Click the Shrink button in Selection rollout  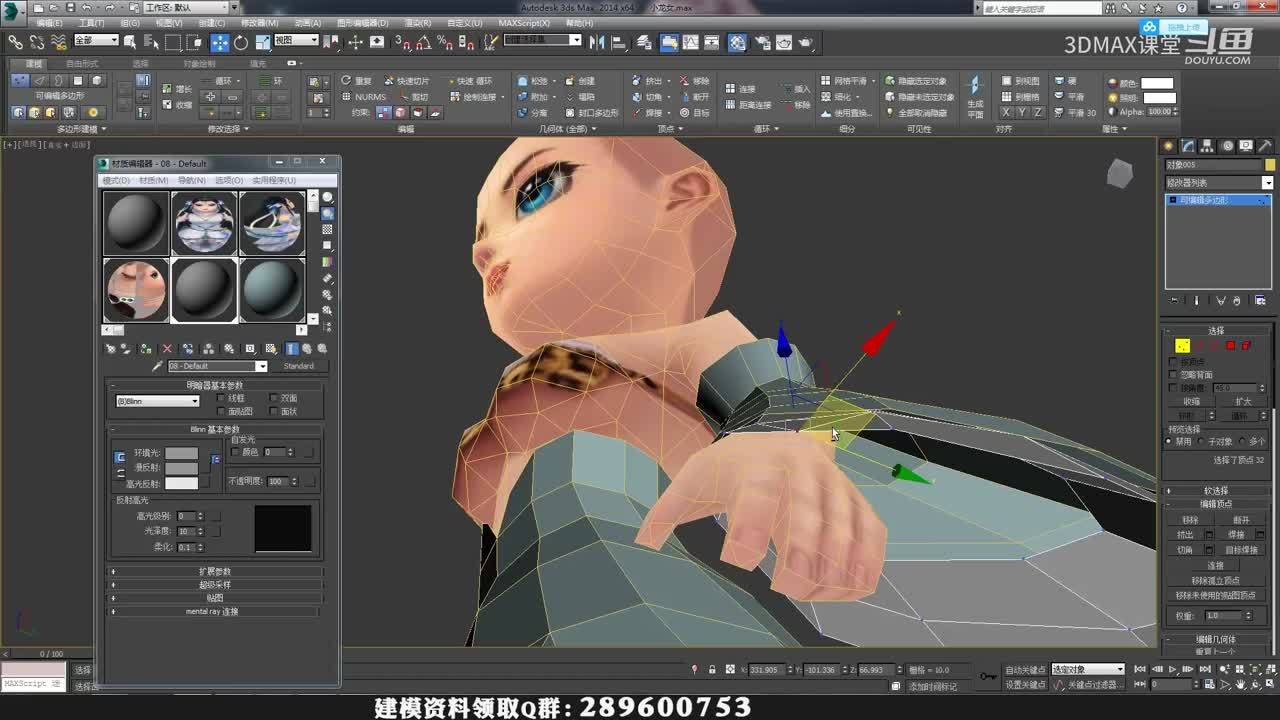click(x=1191, y=401)
